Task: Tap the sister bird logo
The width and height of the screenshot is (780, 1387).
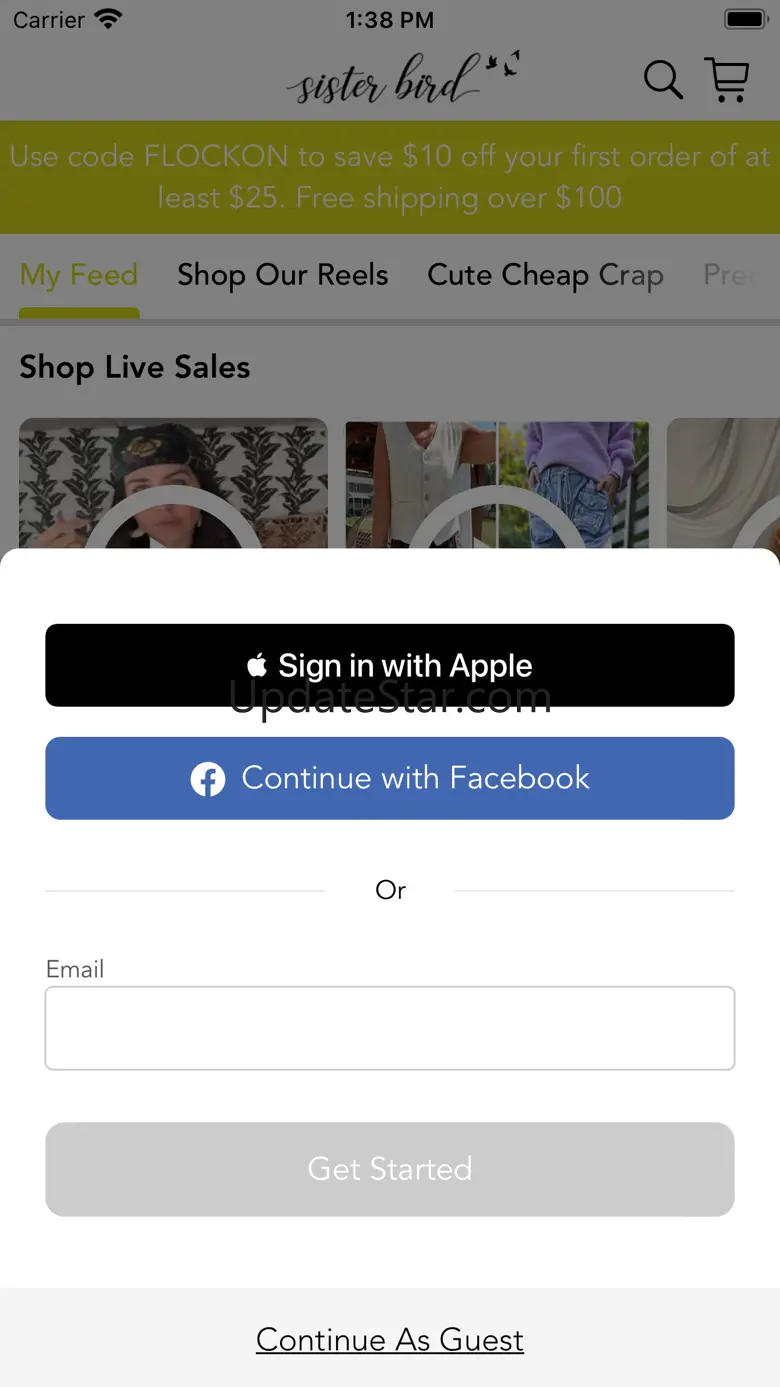Action: (x=402, y=79)
